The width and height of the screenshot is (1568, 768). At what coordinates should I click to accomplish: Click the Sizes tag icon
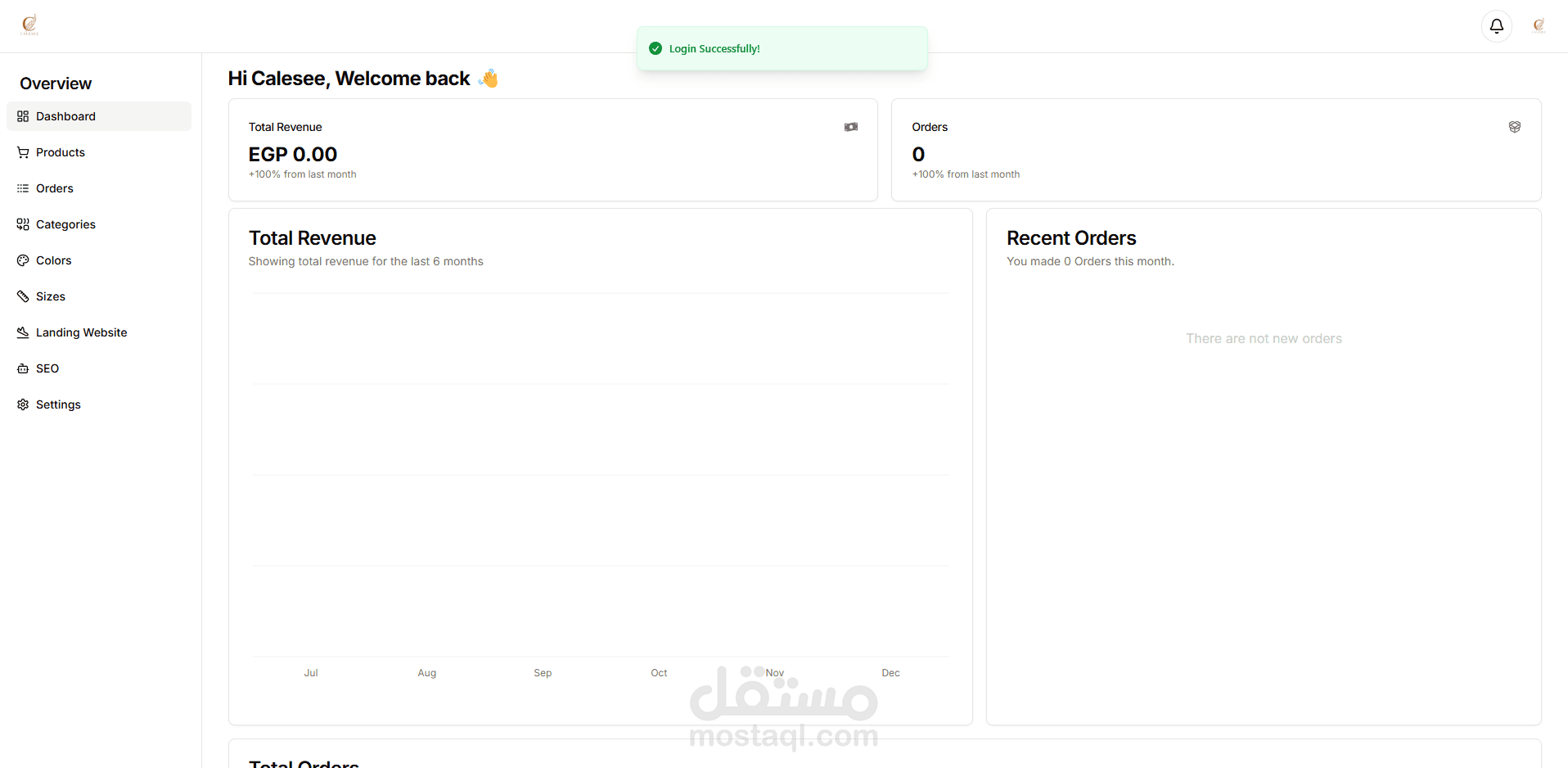tap(23, 296)
